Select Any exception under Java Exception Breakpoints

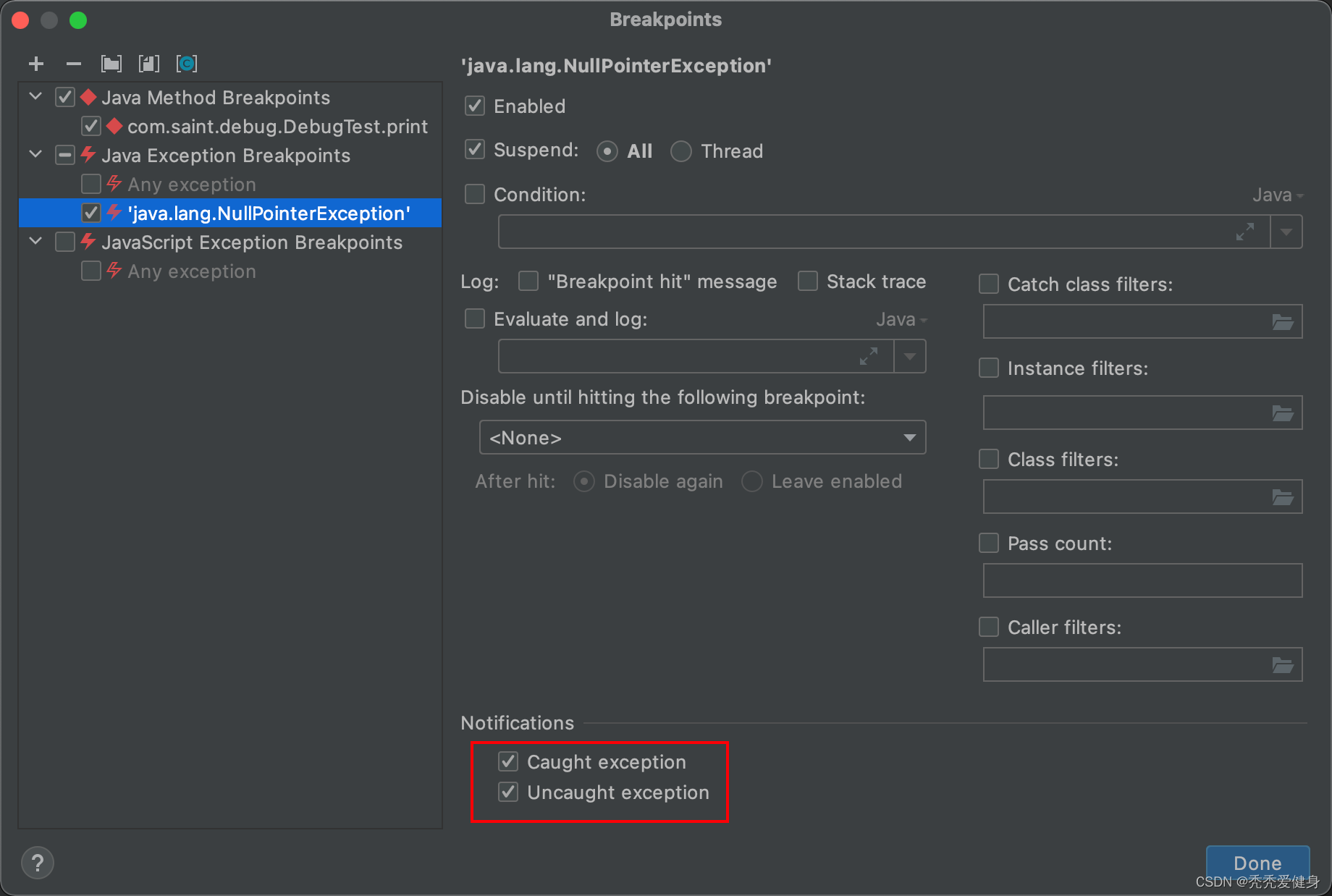(192, 185)
